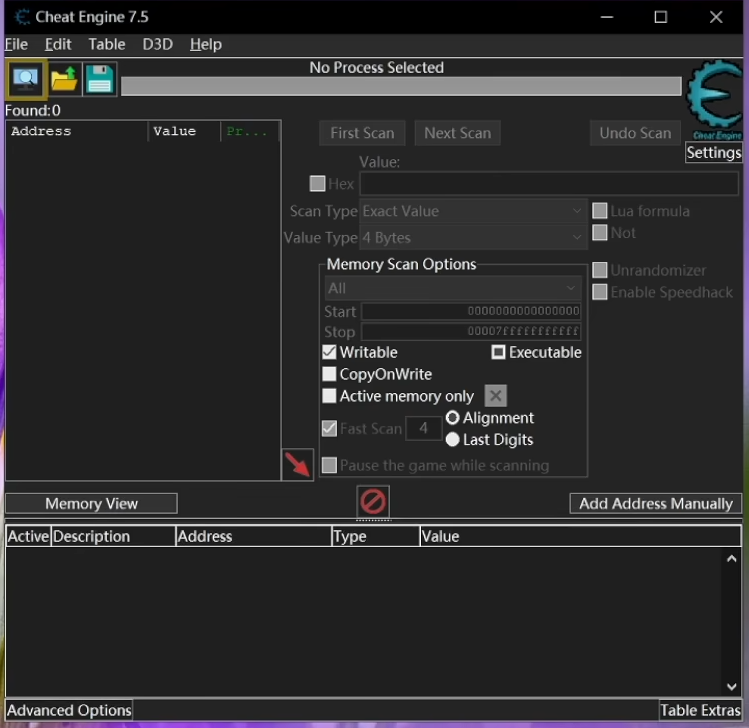Click the Description column header
The image size is (749, 728).
point(113,536)
